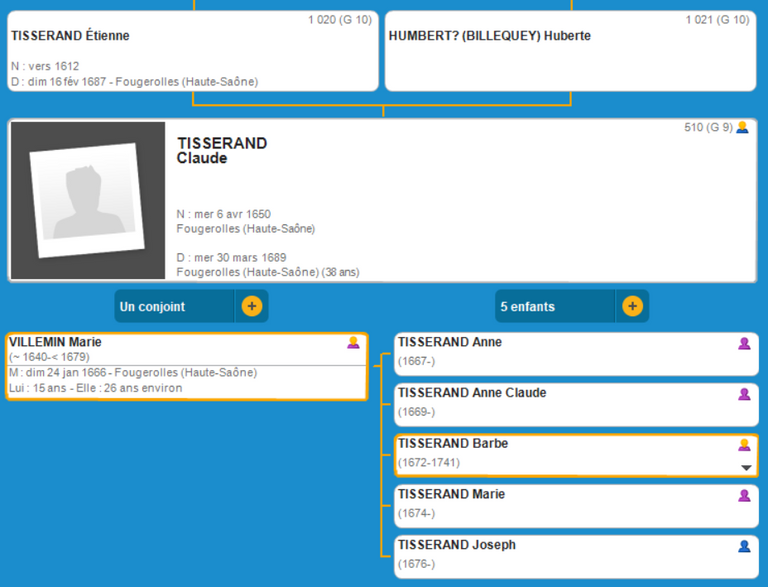Select the HUMBERT? (BILLEQUEY) Huberte card
Screen dimensions: 768x587
coord(569,52)
